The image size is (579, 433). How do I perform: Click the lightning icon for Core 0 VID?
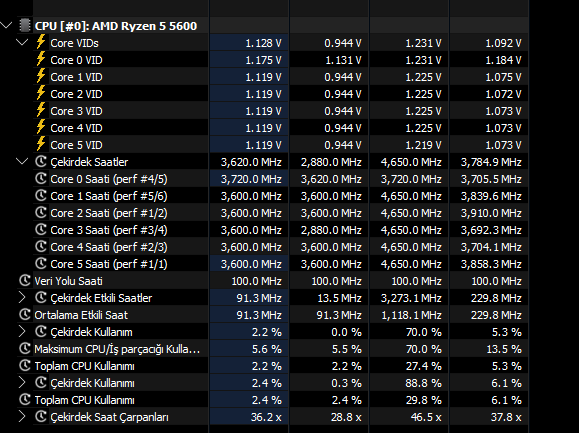(41, 59)
